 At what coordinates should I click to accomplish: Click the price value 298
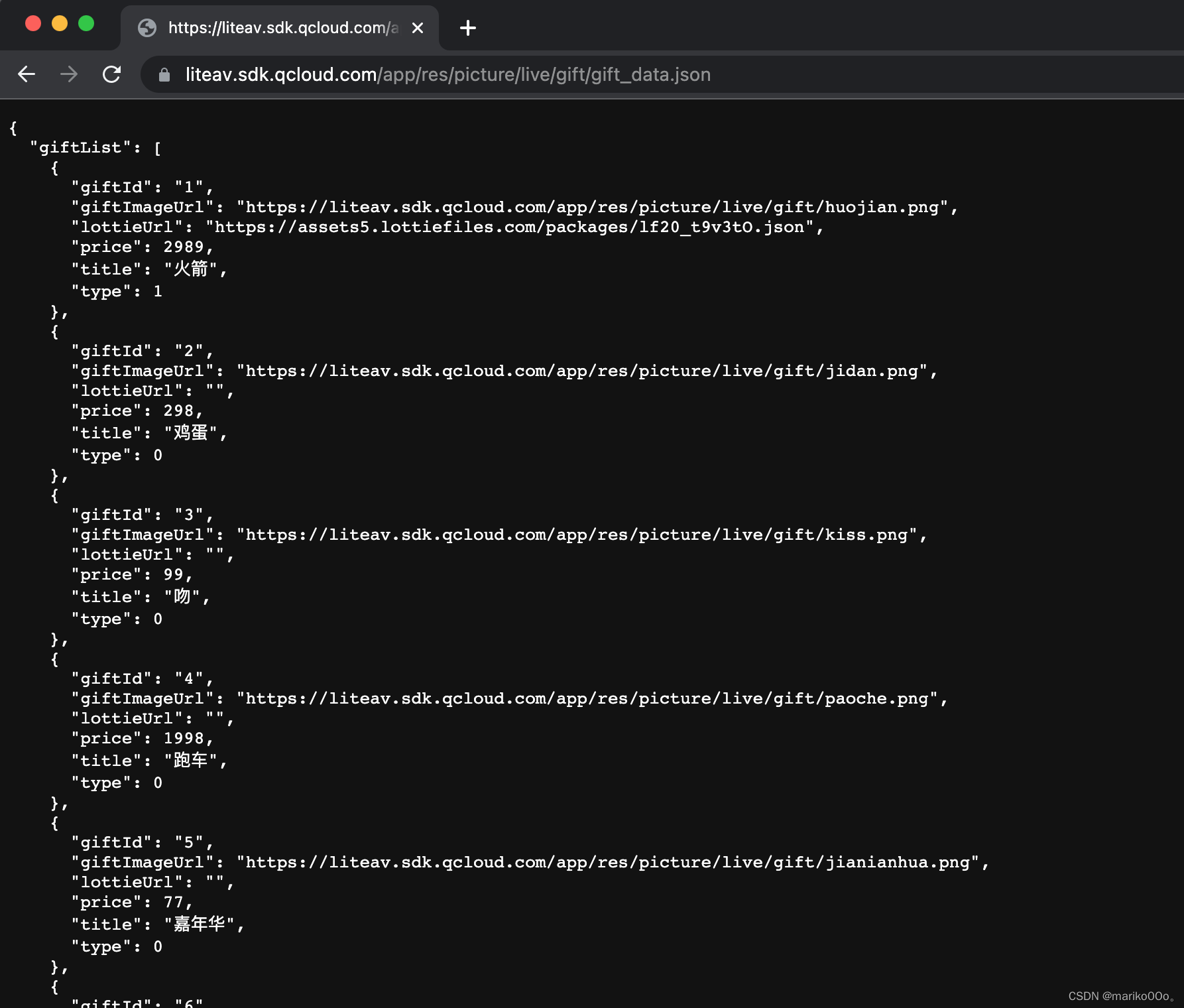(179, 411)
